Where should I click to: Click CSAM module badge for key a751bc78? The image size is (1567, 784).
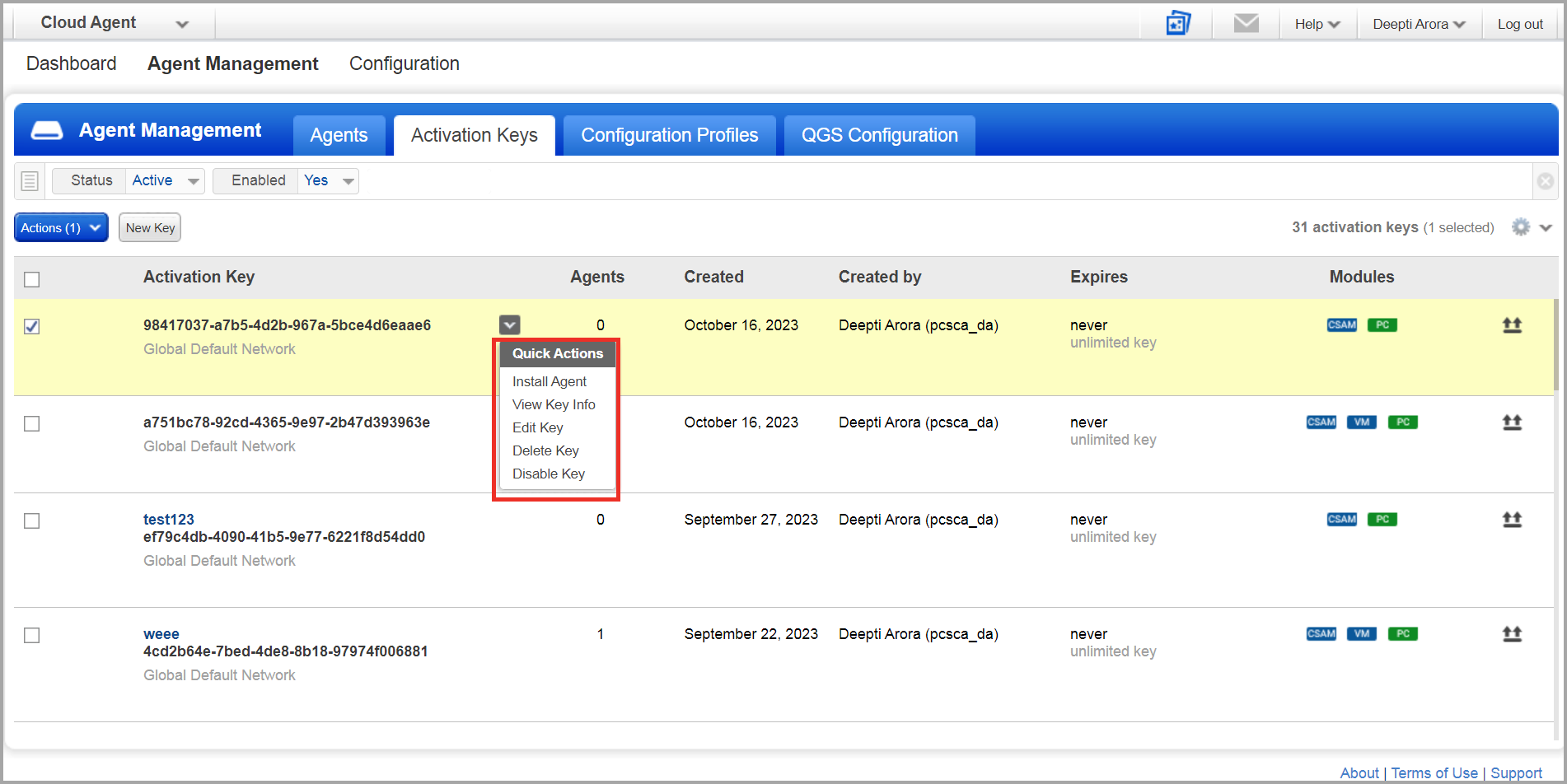[1321, 422]
